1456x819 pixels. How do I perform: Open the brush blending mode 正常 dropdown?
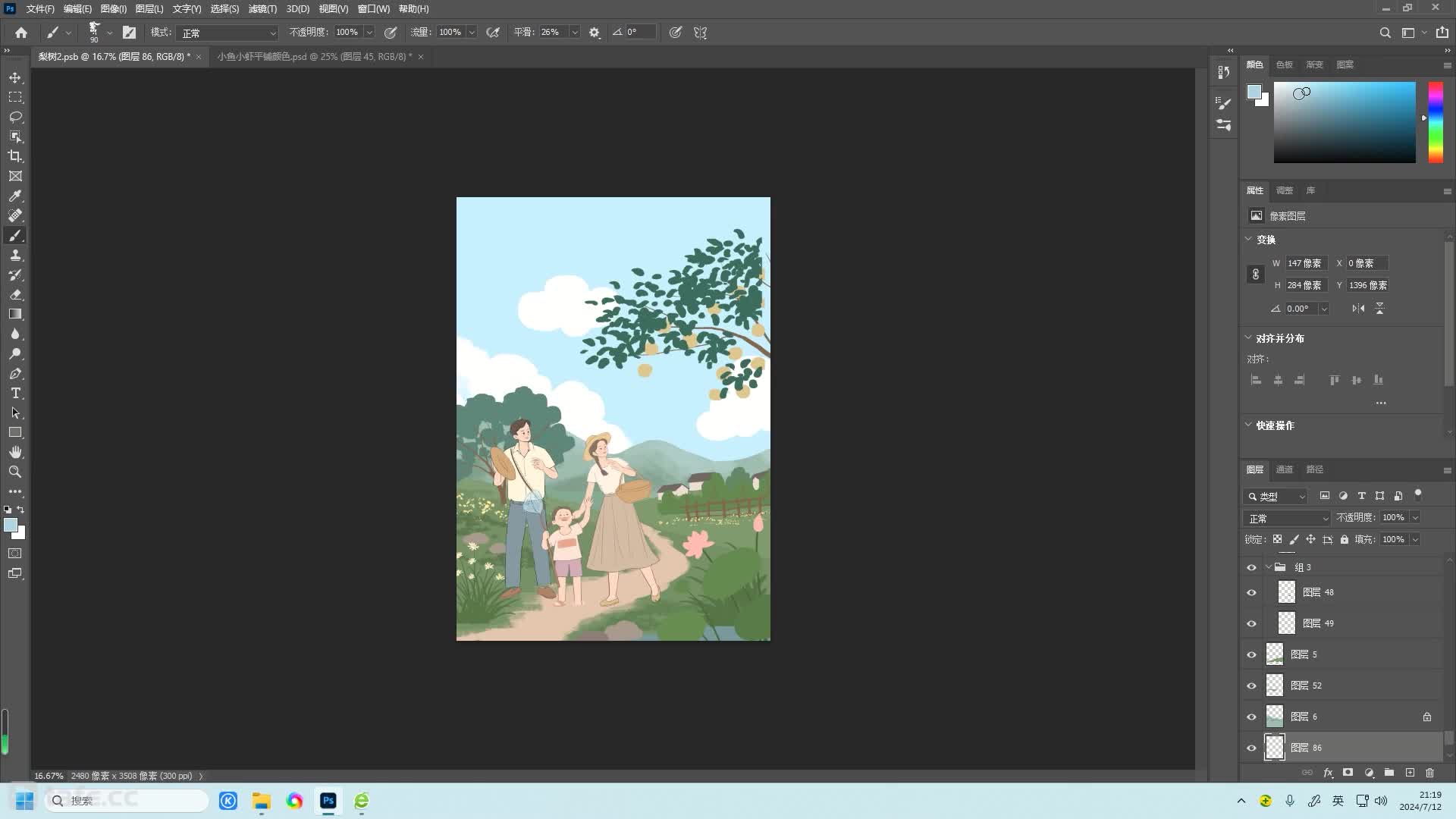pos(227,33)
